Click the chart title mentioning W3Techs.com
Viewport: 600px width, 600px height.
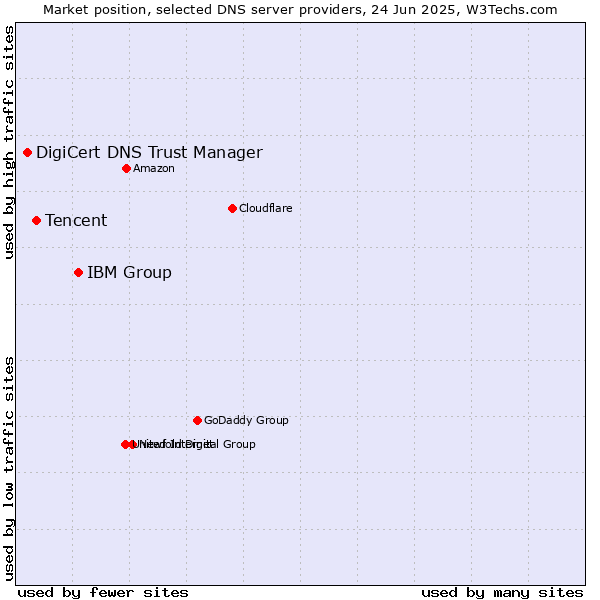(x=300, y=10)
